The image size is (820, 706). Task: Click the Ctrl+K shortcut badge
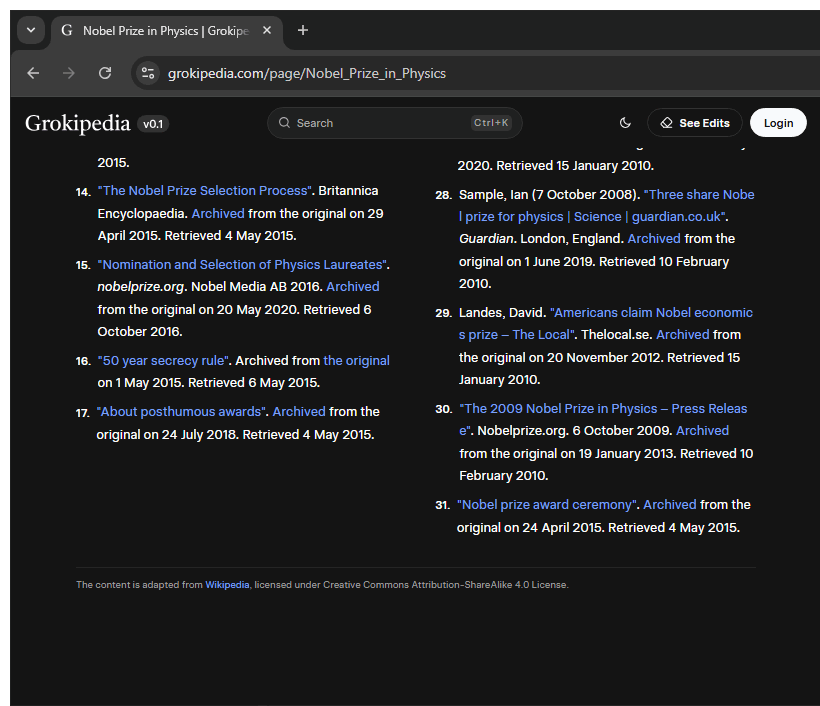click(x=491, y=123)
